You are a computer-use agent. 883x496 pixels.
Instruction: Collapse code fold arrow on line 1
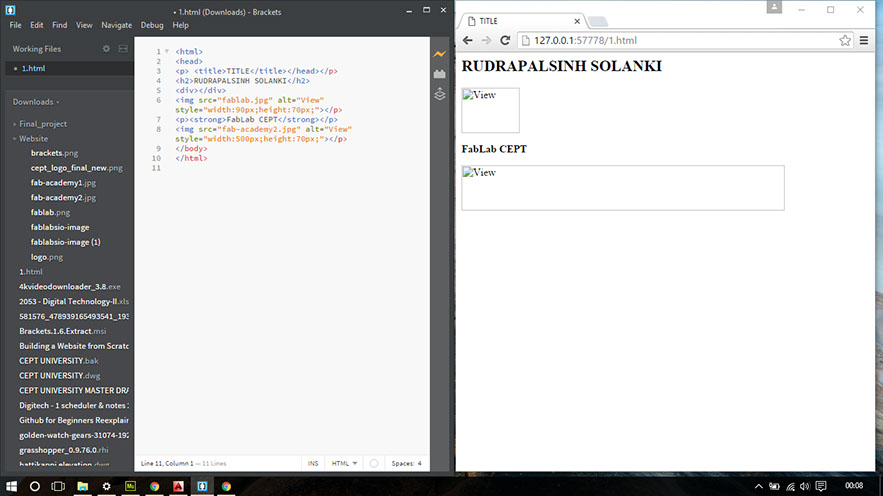click(x=167, y=51)
